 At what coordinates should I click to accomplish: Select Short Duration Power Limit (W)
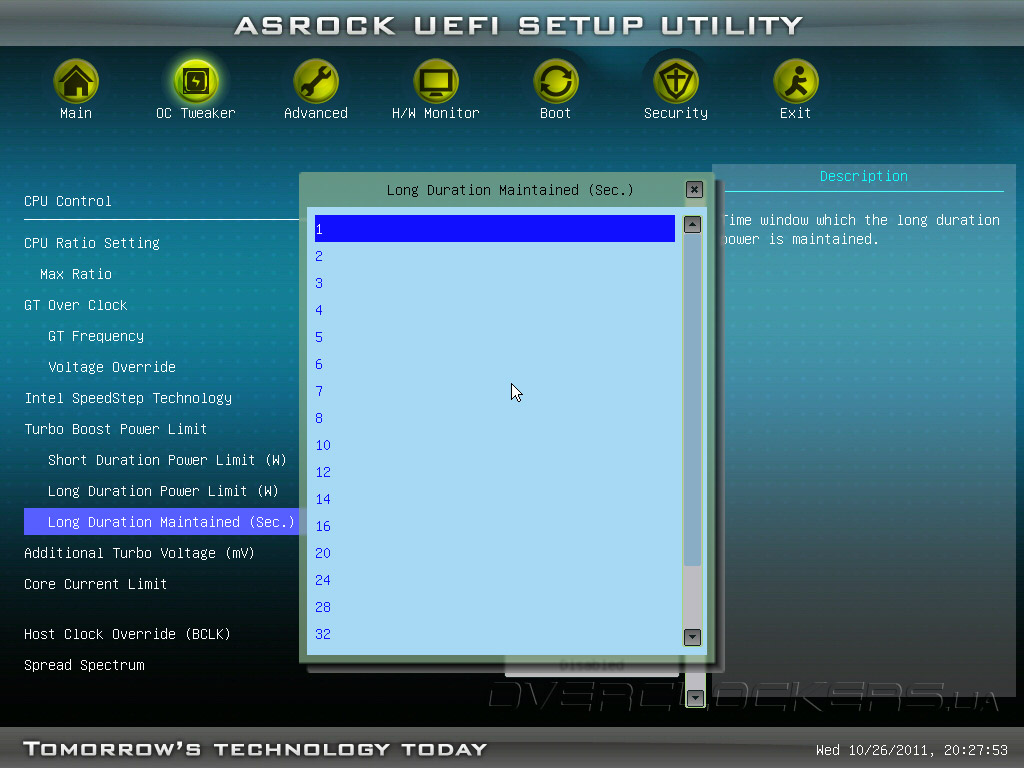pos(167,460)
